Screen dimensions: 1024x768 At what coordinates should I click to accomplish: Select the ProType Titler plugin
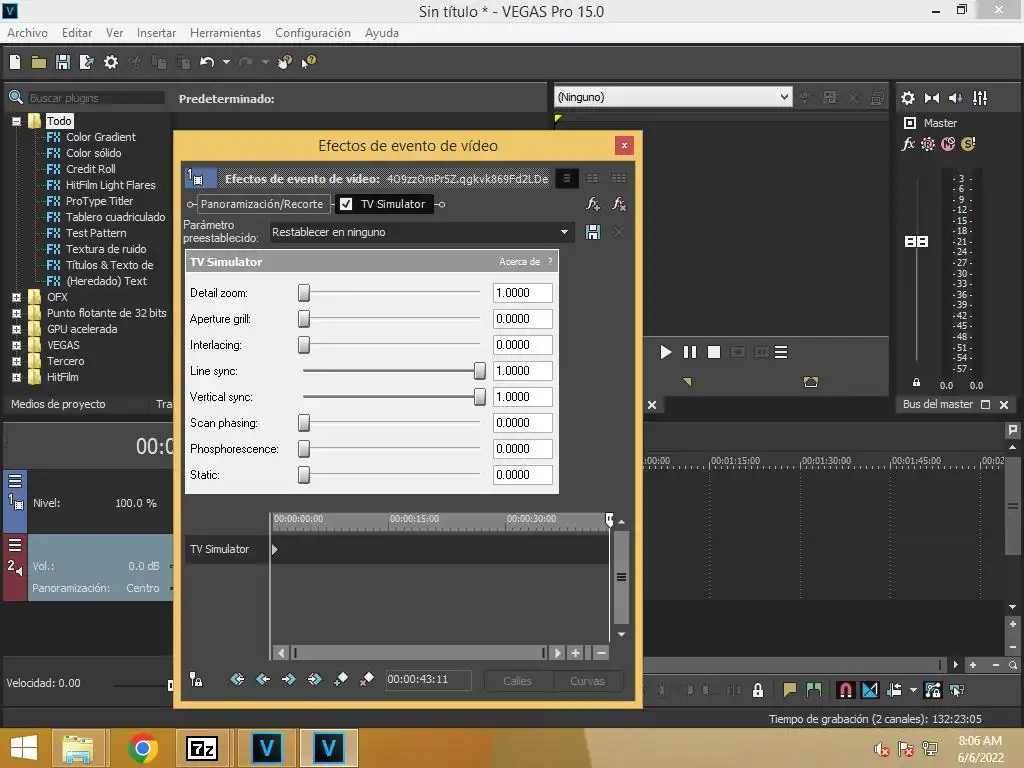click(x=99, y=201)
